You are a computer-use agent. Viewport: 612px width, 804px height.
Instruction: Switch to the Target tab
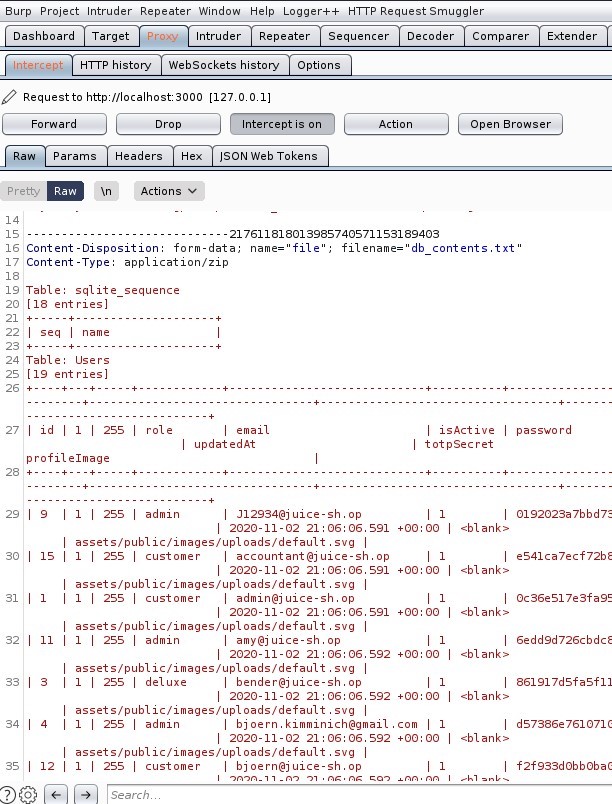pyautogui.click(x=111, y=36)
